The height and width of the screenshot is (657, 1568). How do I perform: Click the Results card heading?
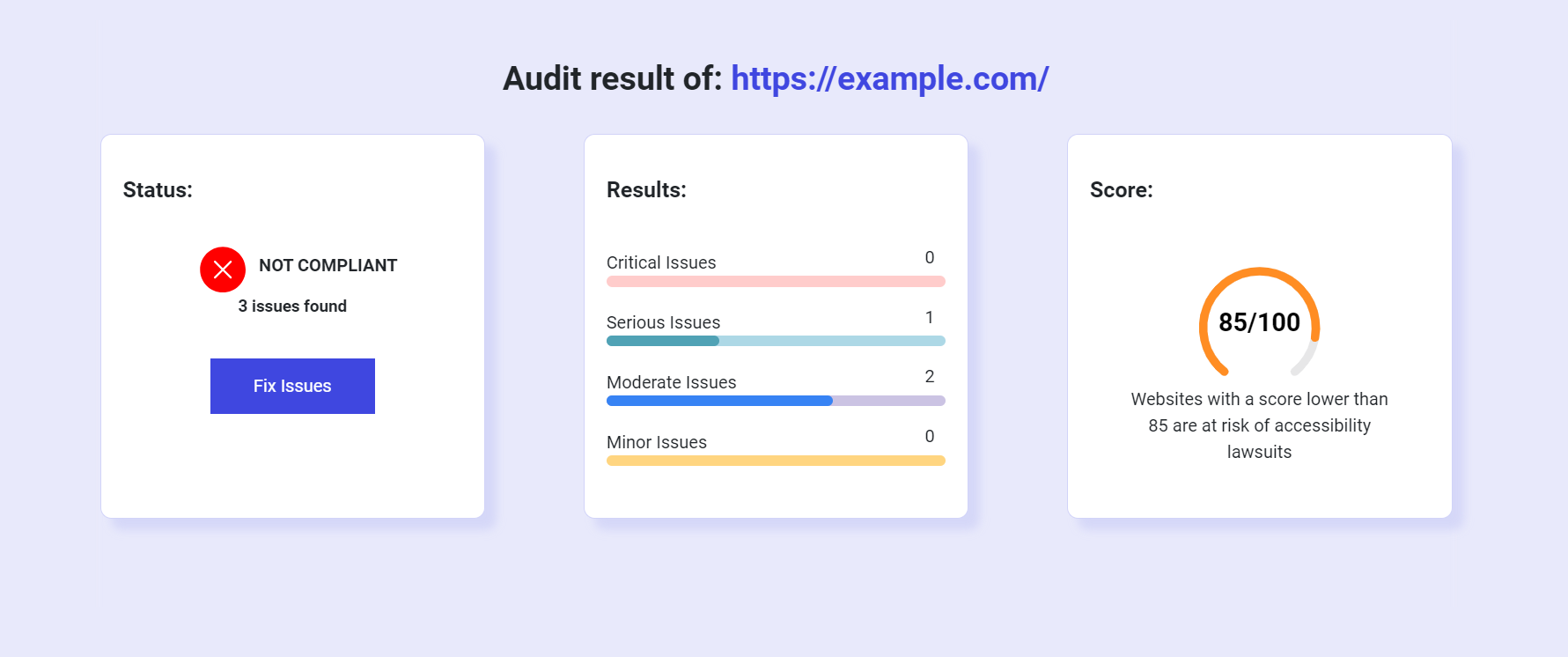(x=646, y=189)
